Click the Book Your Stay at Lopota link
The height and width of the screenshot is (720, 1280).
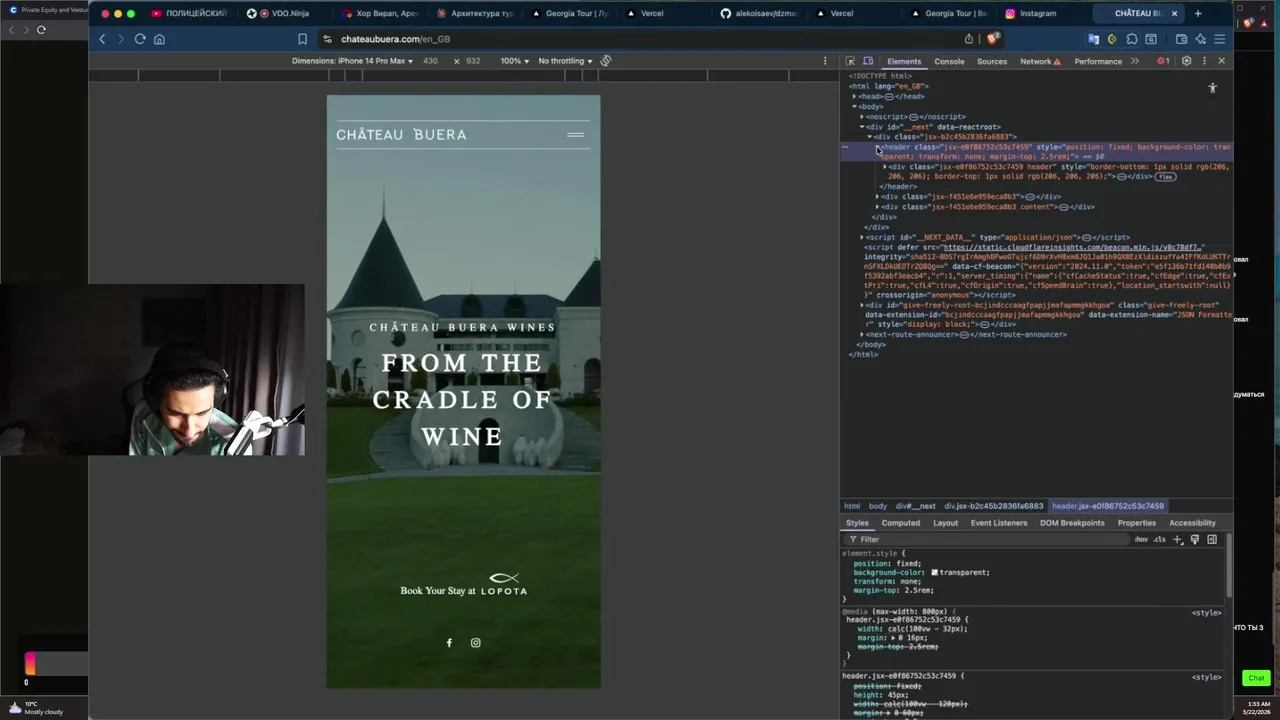tap(463, 585)
